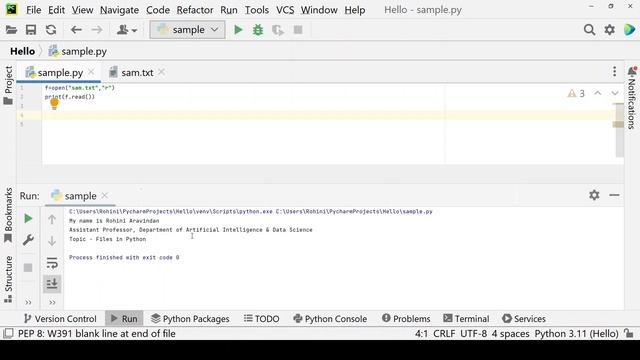Click the yellow lightbulb quick-fix icon
Image resolution: width=640 pixels, height=360 pixels.
(54, 104)
